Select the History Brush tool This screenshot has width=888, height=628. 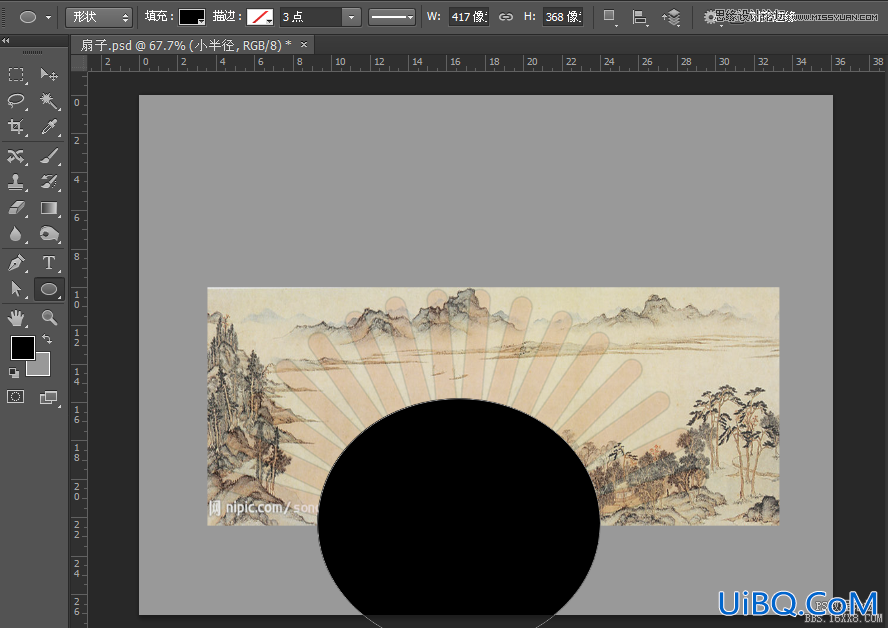coord(49,182)
